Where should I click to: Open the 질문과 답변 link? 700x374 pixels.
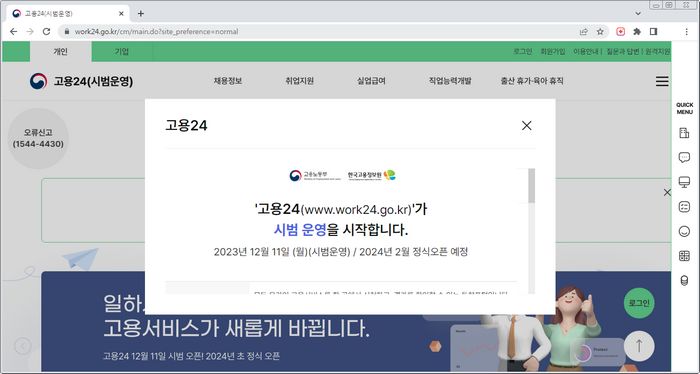[x=623, y=52]
